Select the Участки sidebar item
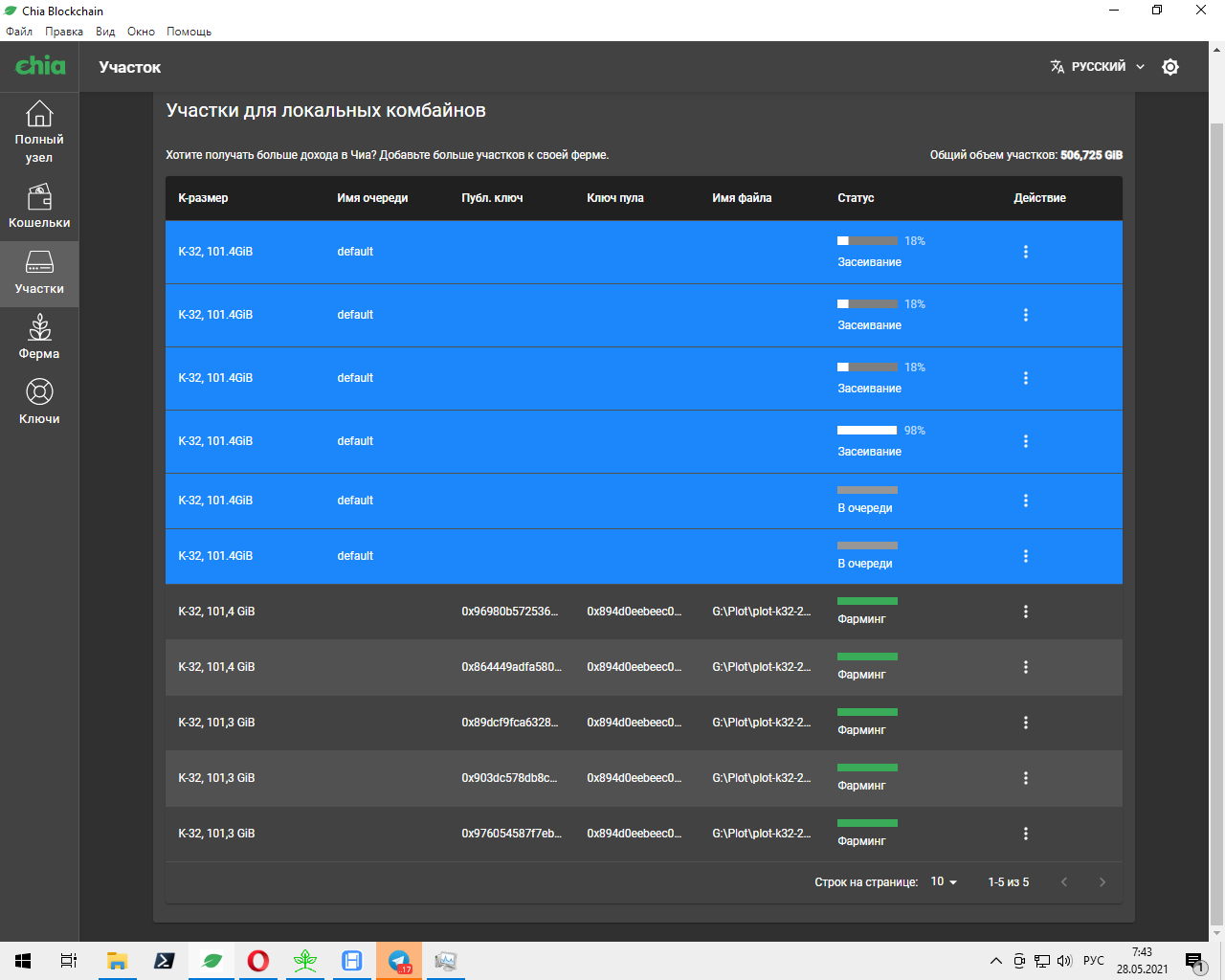Image resolution: width=1225 pixels, height=980 pixels. click(x=39, y=274)
